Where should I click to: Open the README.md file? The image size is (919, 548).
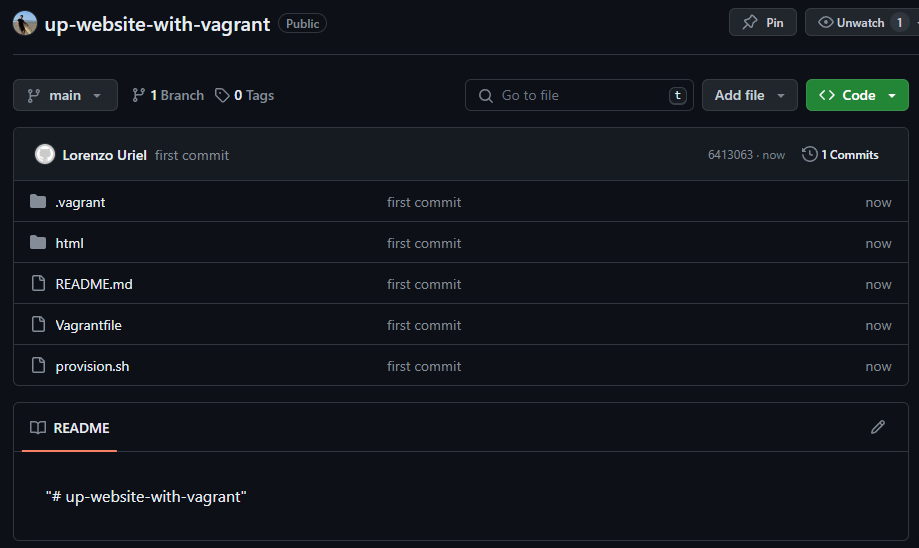pyautogui.click(x=94, y=284)
